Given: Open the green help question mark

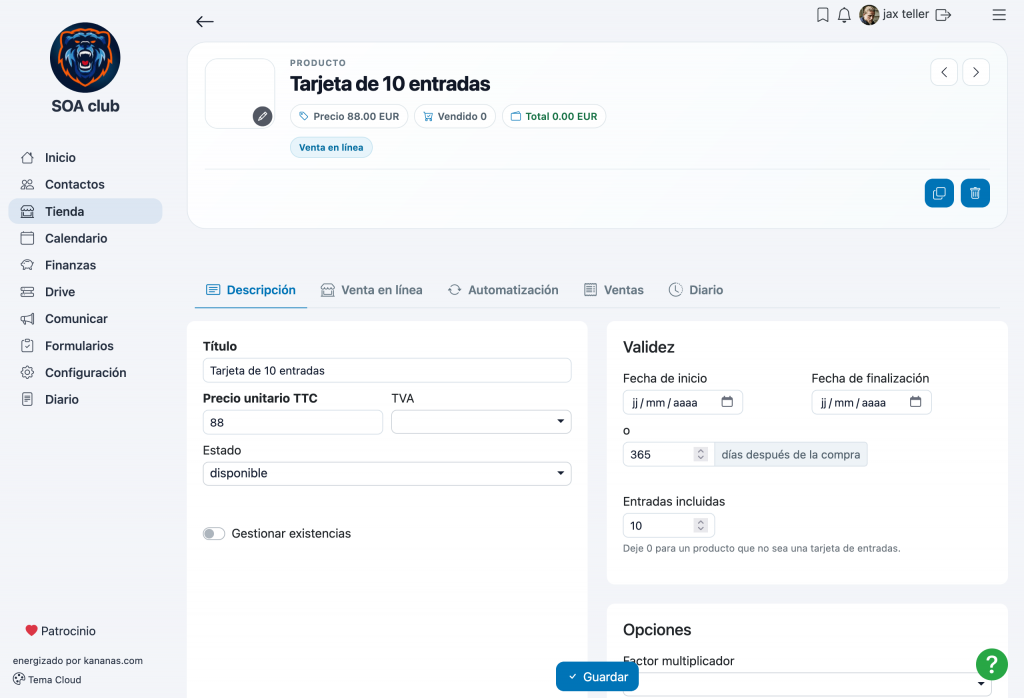Looking at the screenshot, I should (x=991, y=664).
